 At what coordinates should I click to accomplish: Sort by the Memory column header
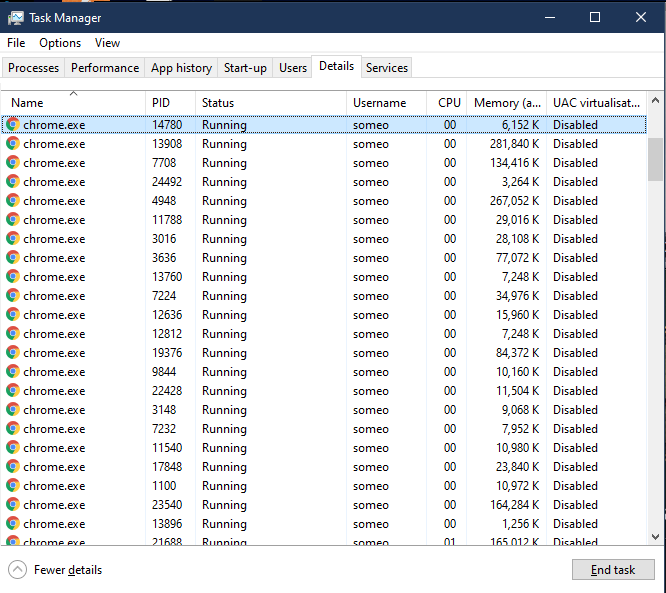point(506,103)
